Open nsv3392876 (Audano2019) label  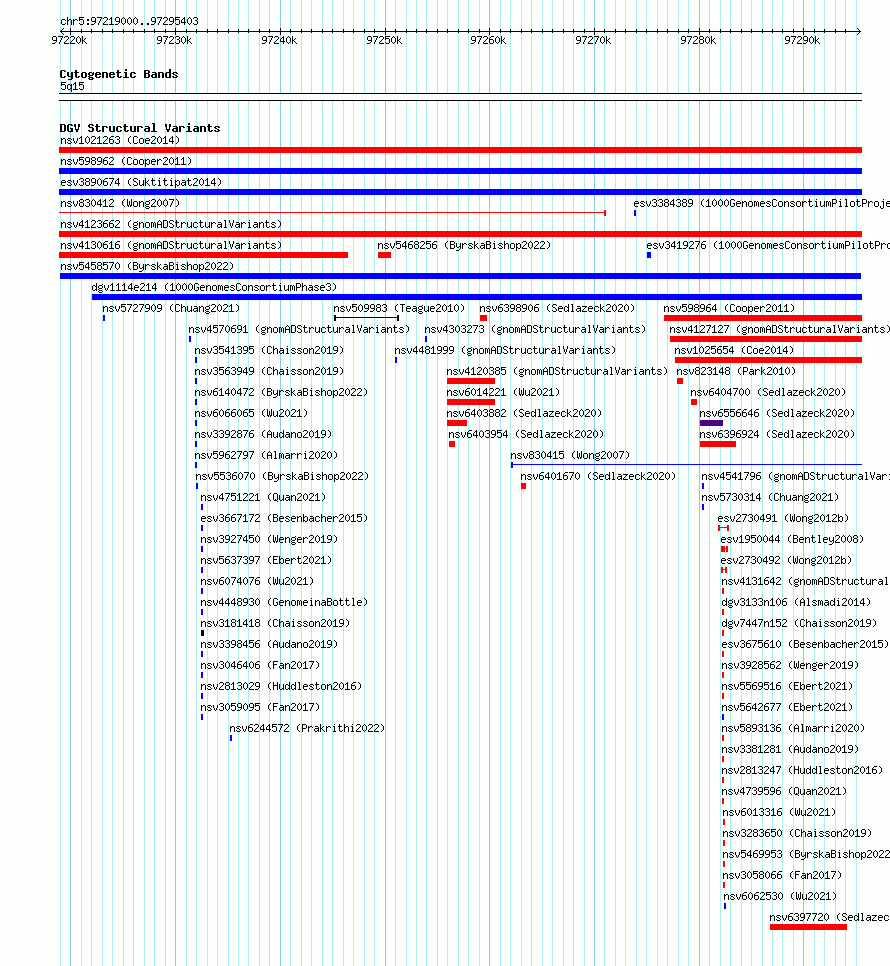263,434
